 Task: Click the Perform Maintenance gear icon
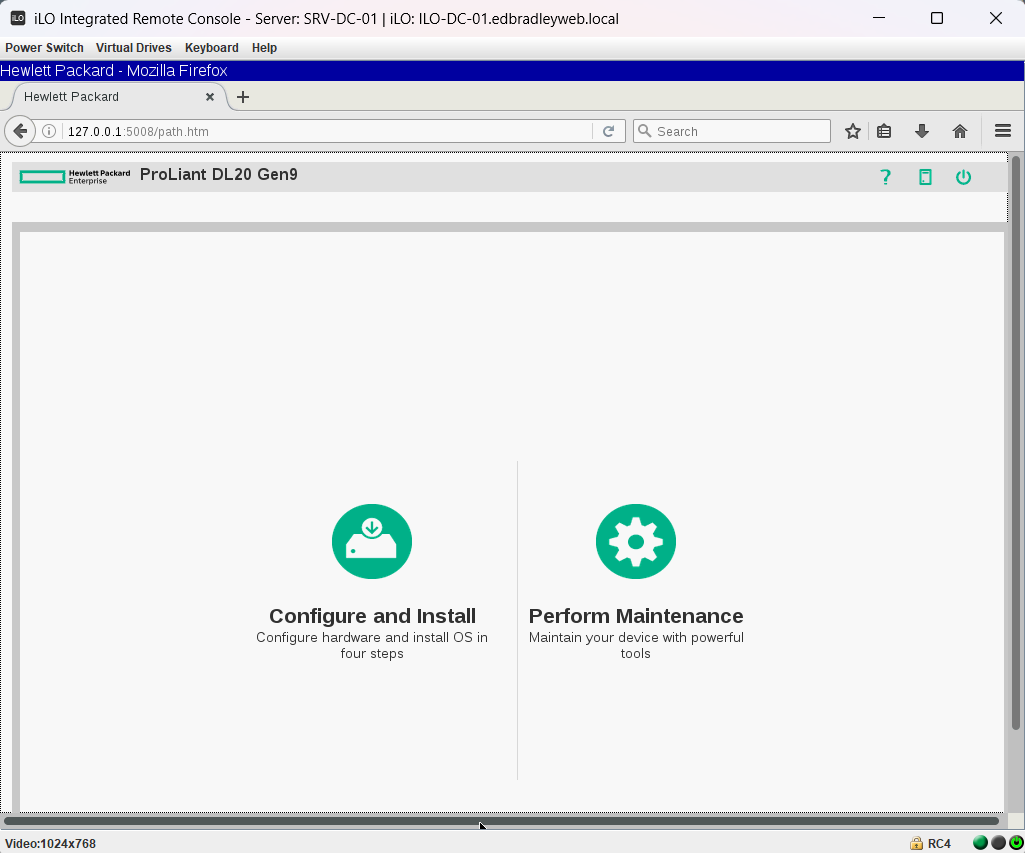(635, 541)
